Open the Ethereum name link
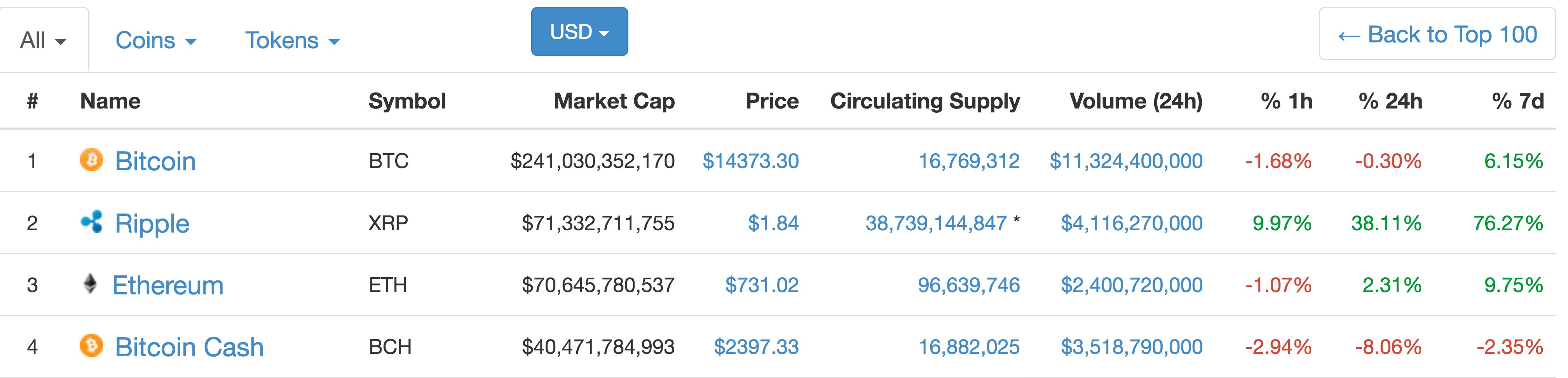Image resolution: width=1568 pixels, height=378 pixels. [x=168, y=285]
